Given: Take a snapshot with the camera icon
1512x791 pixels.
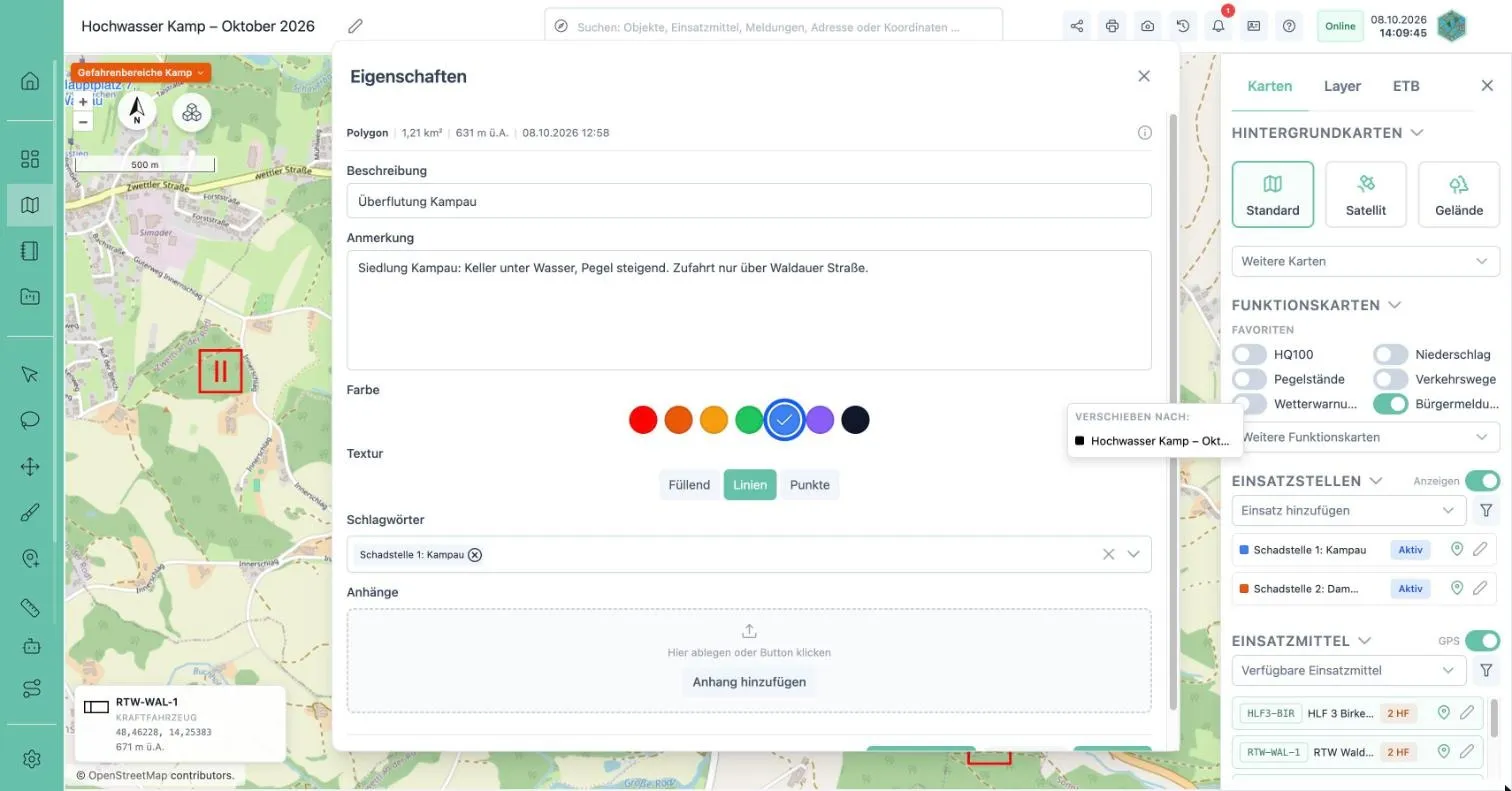Looking at the screenshot, I should [1148, 26].
